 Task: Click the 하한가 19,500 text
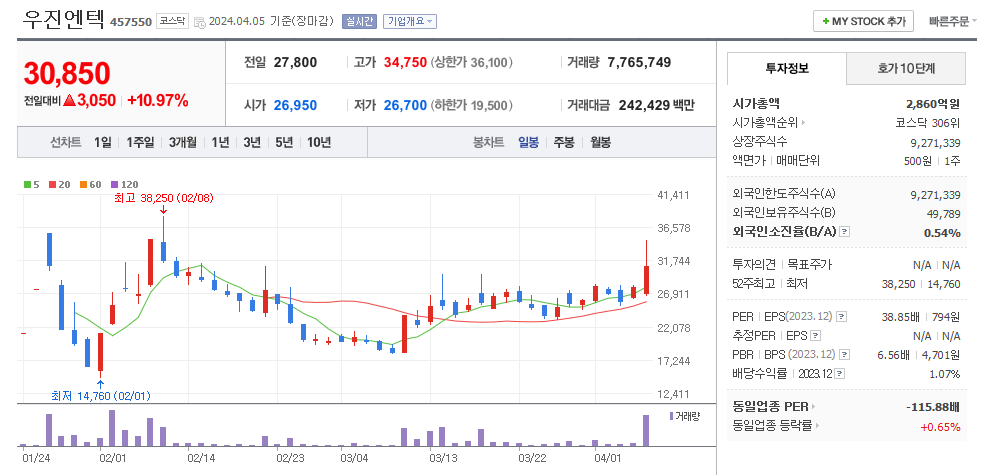[472, 105]
